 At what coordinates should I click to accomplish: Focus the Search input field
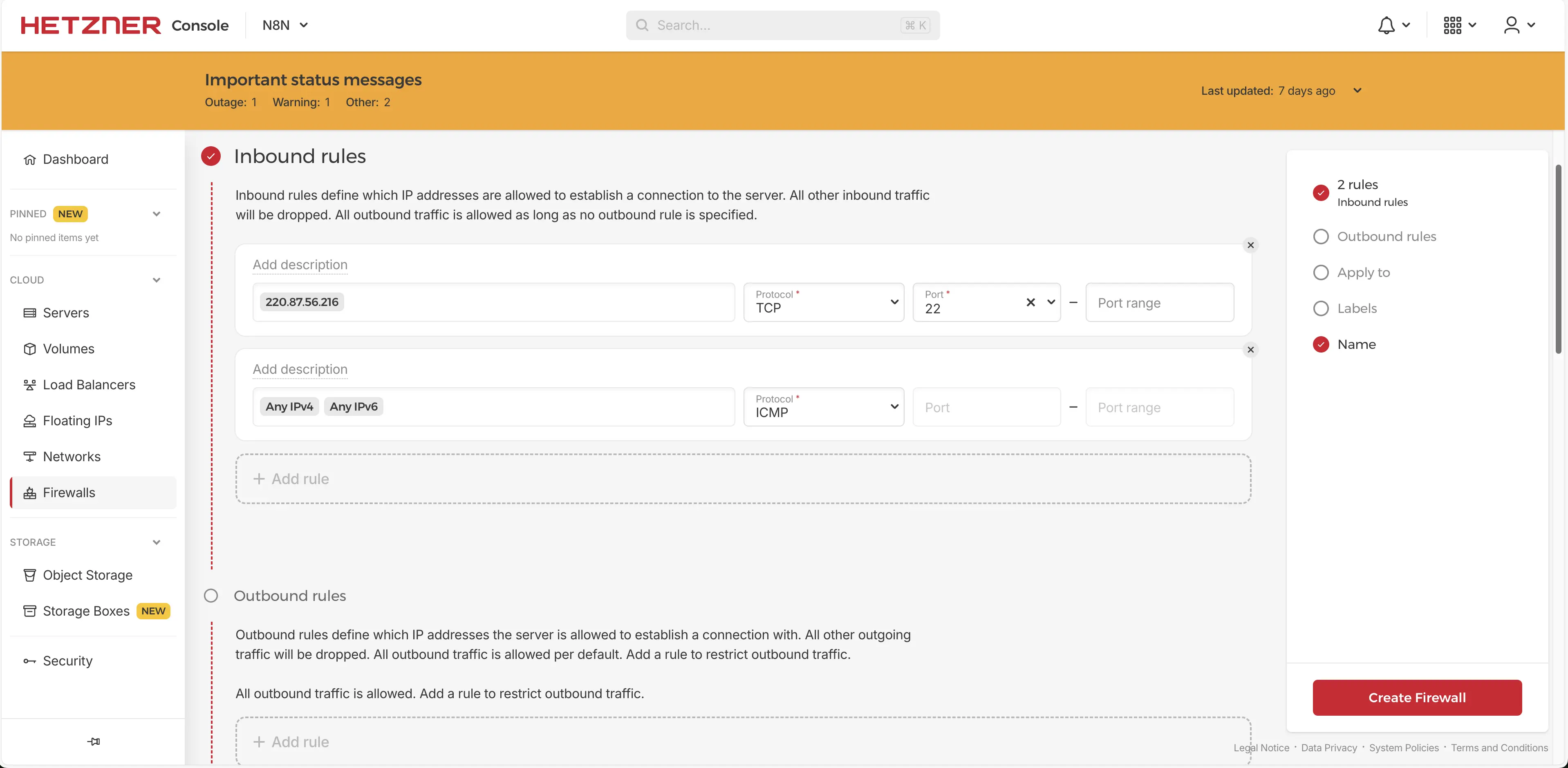point(773,25)
